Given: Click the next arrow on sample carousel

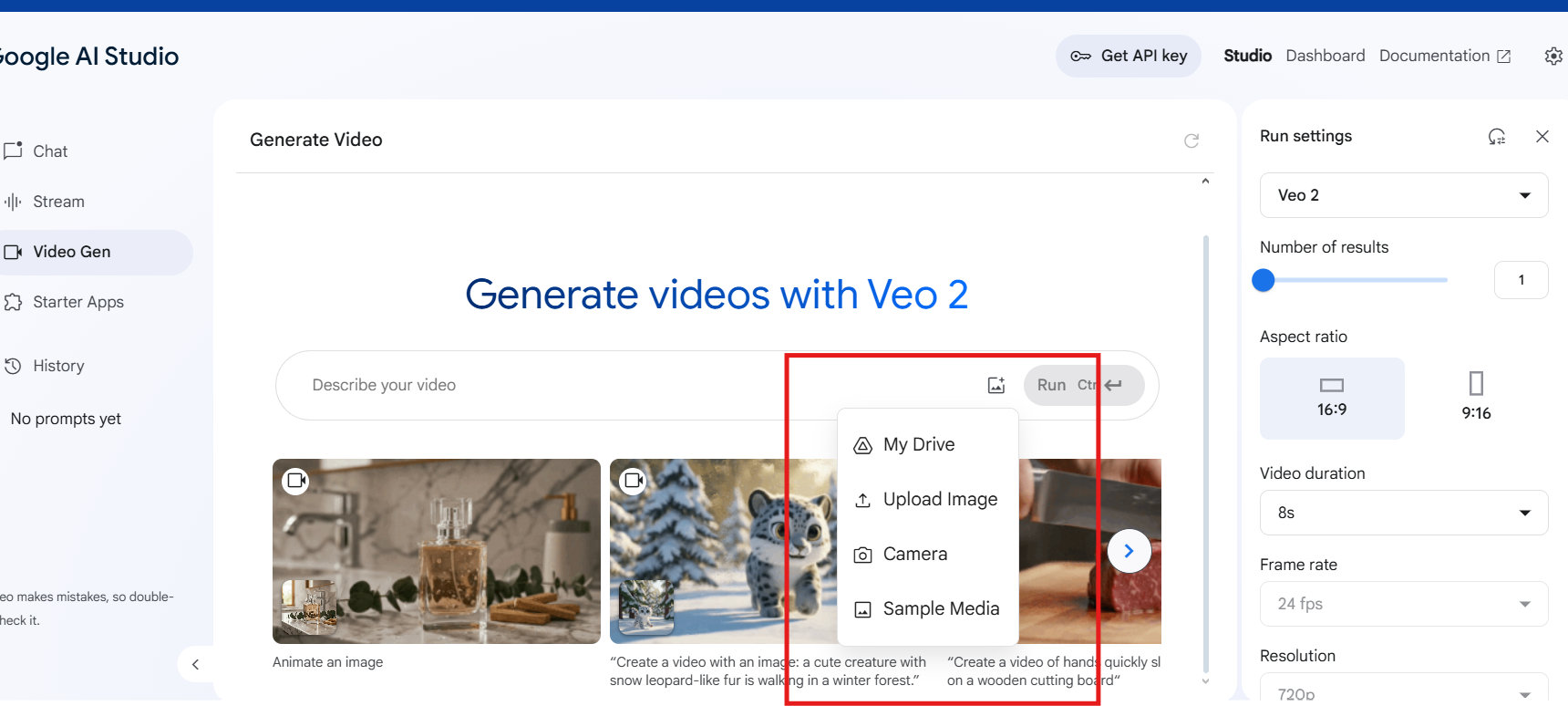Looking at the screenshot, I should tap(1129, 551).
